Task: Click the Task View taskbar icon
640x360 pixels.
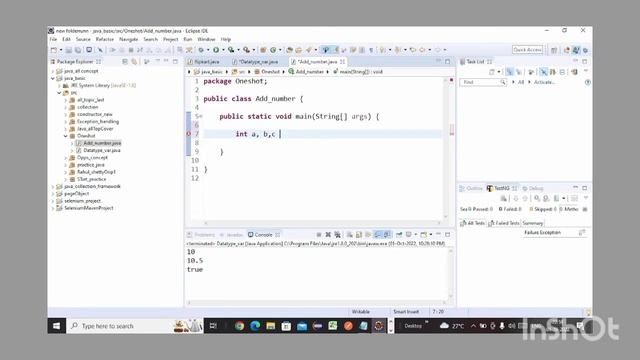Action: 213,326
